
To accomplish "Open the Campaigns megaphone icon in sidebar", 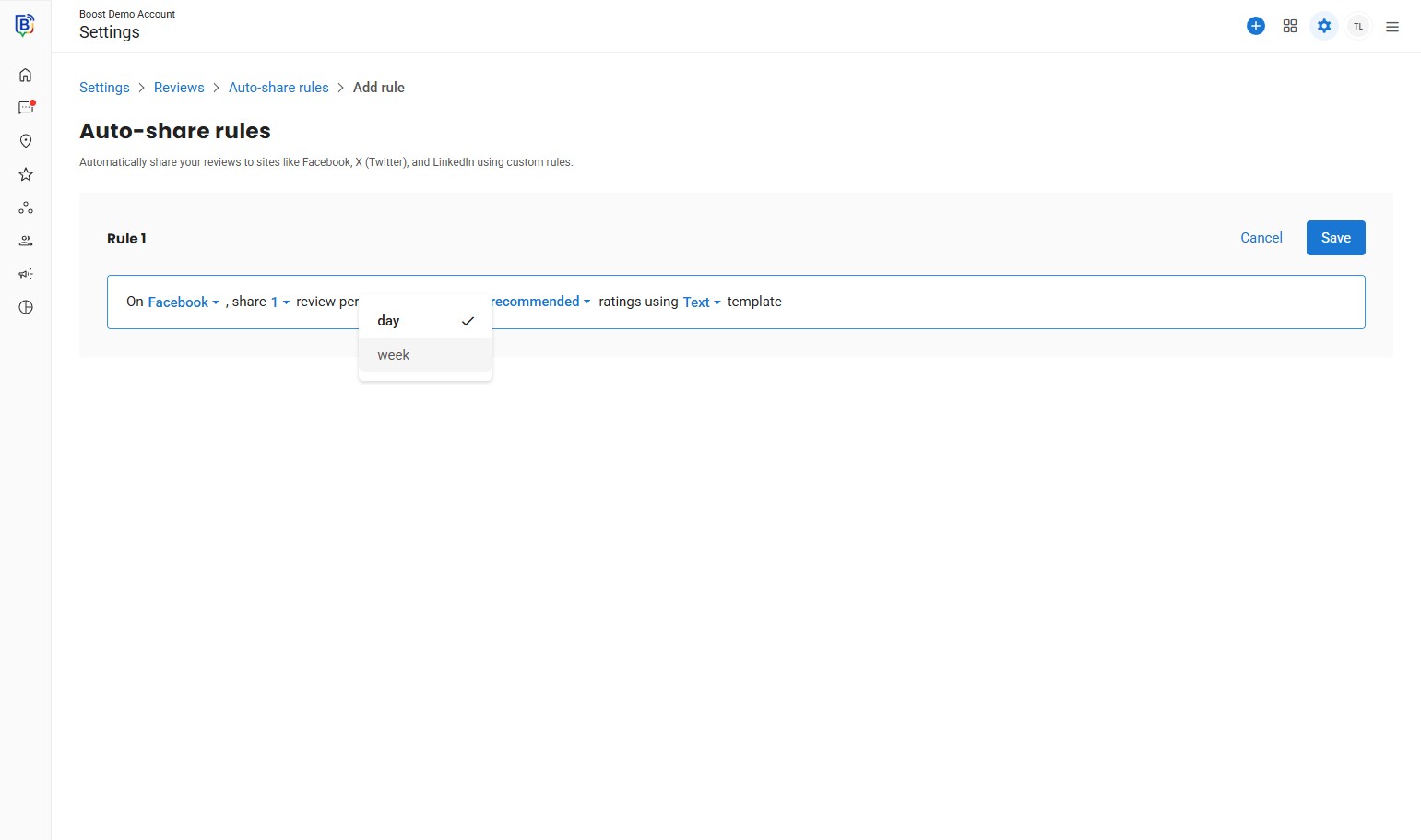I will click(x=26, y=274).
